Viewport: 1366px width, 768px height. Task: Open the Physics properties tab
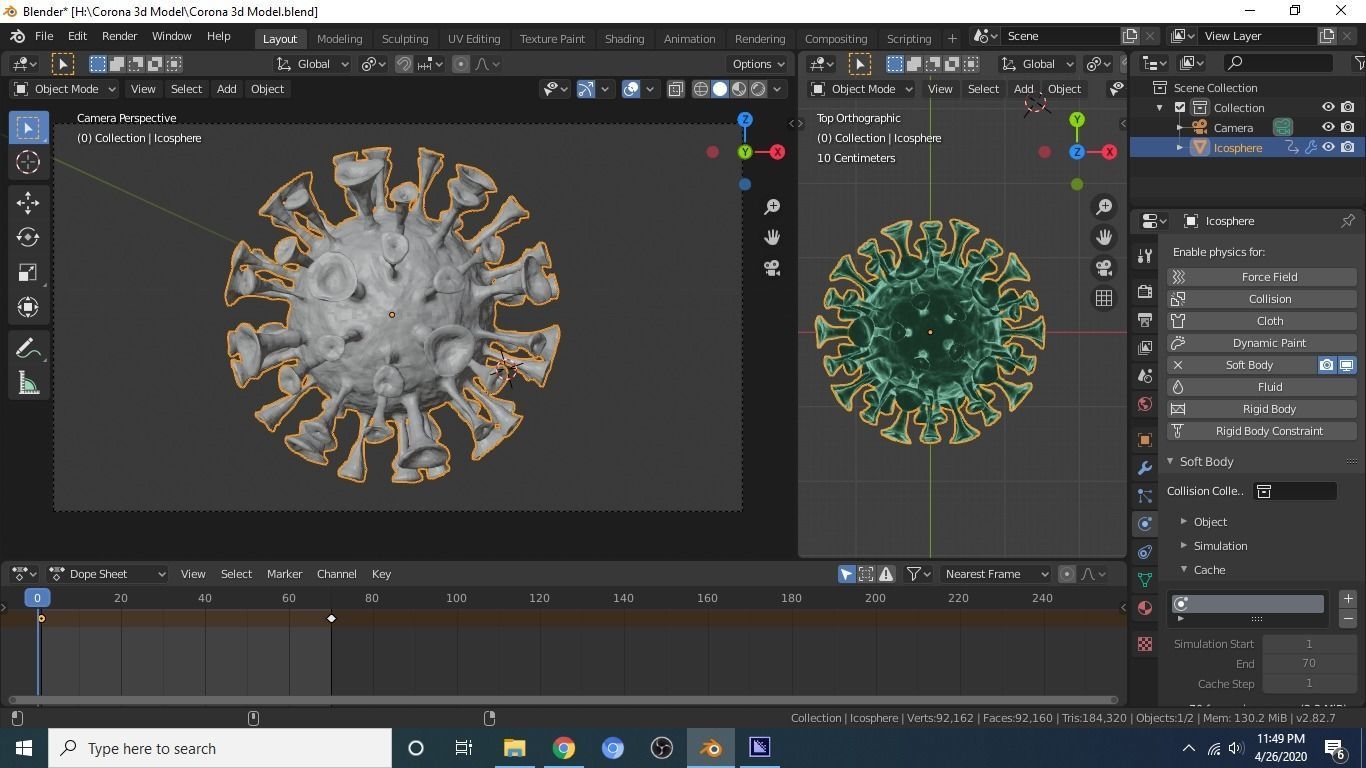coord(1145,524)
